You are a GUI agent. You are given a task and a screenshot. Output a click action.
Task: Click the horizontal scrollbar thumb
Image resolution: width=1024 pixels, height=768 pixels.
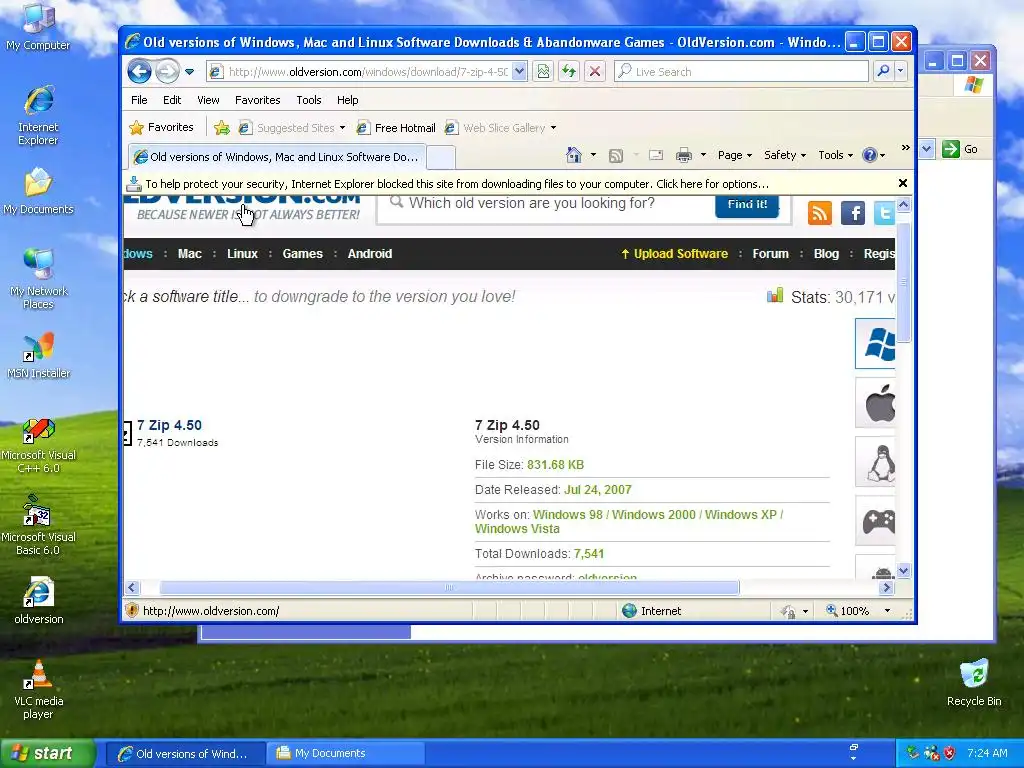click(449, 588)
